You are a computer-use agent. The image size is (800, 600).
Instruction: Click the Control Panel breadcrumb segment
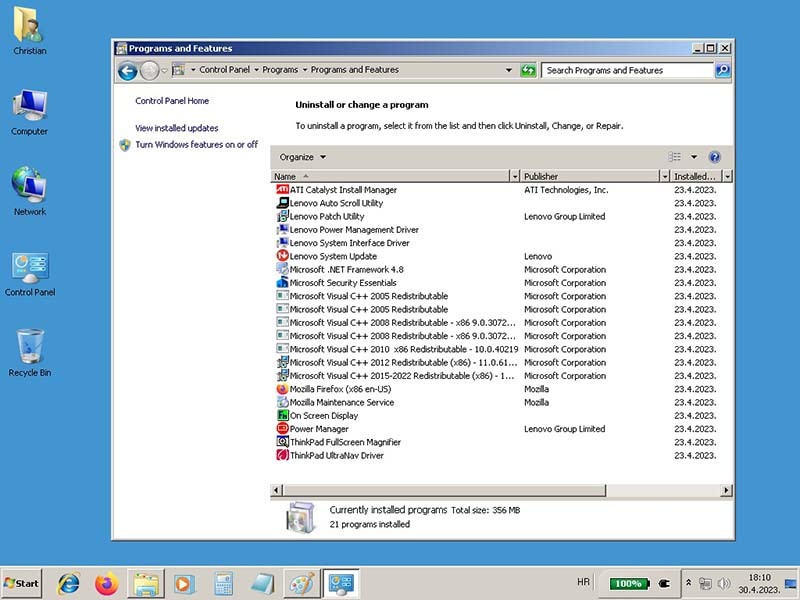click(224, 70)
